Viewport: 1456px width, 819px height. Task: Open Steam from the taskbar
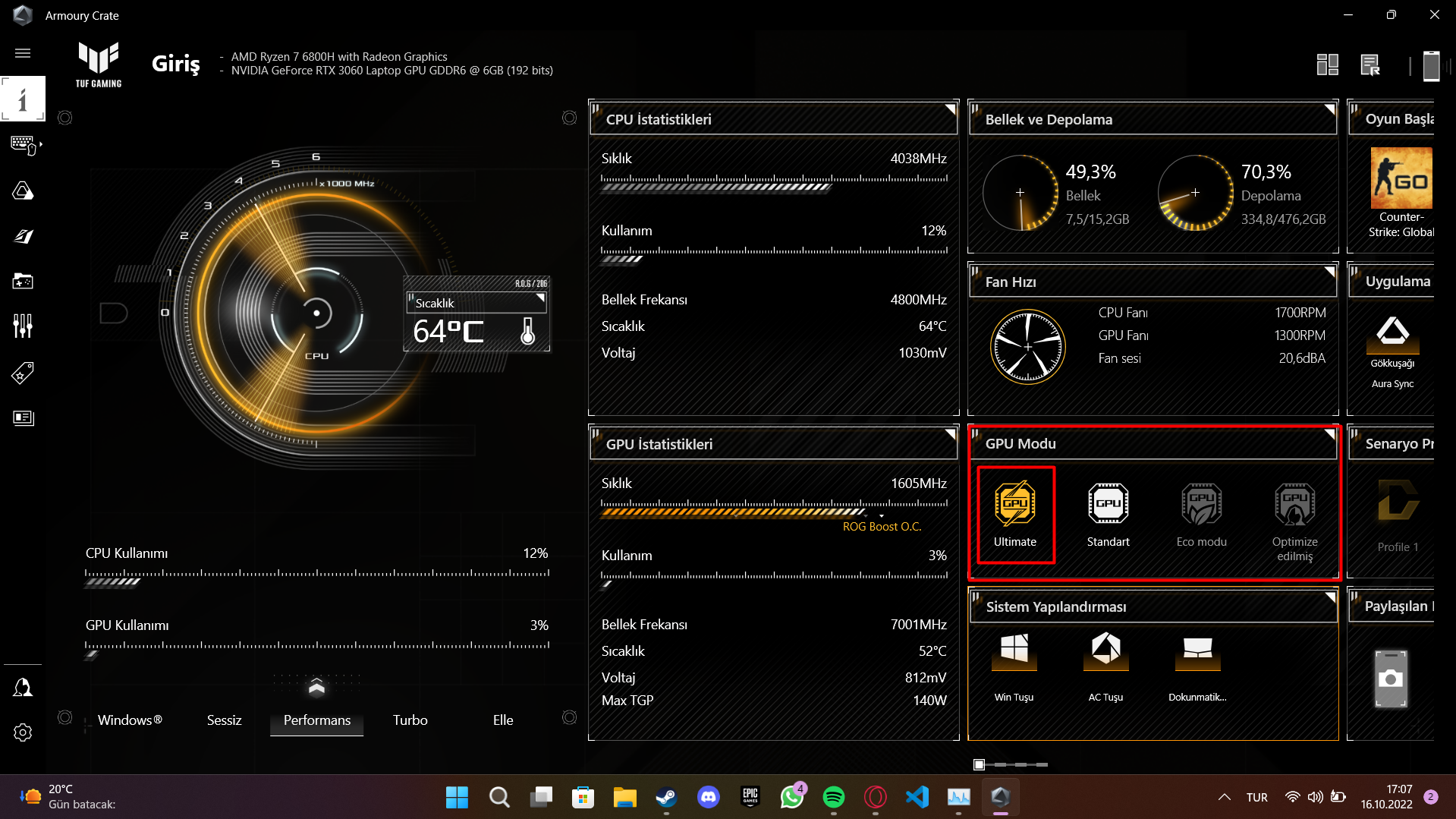(666, 797)
